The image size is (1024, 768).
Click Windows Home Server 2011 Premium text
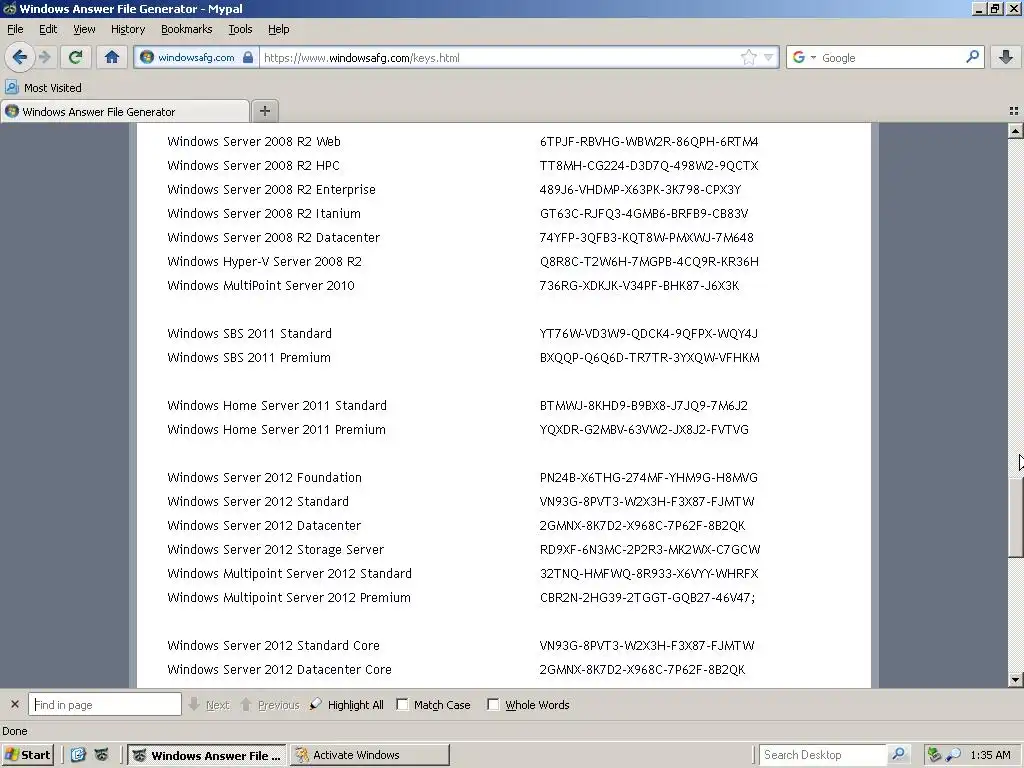click(276, 430)
